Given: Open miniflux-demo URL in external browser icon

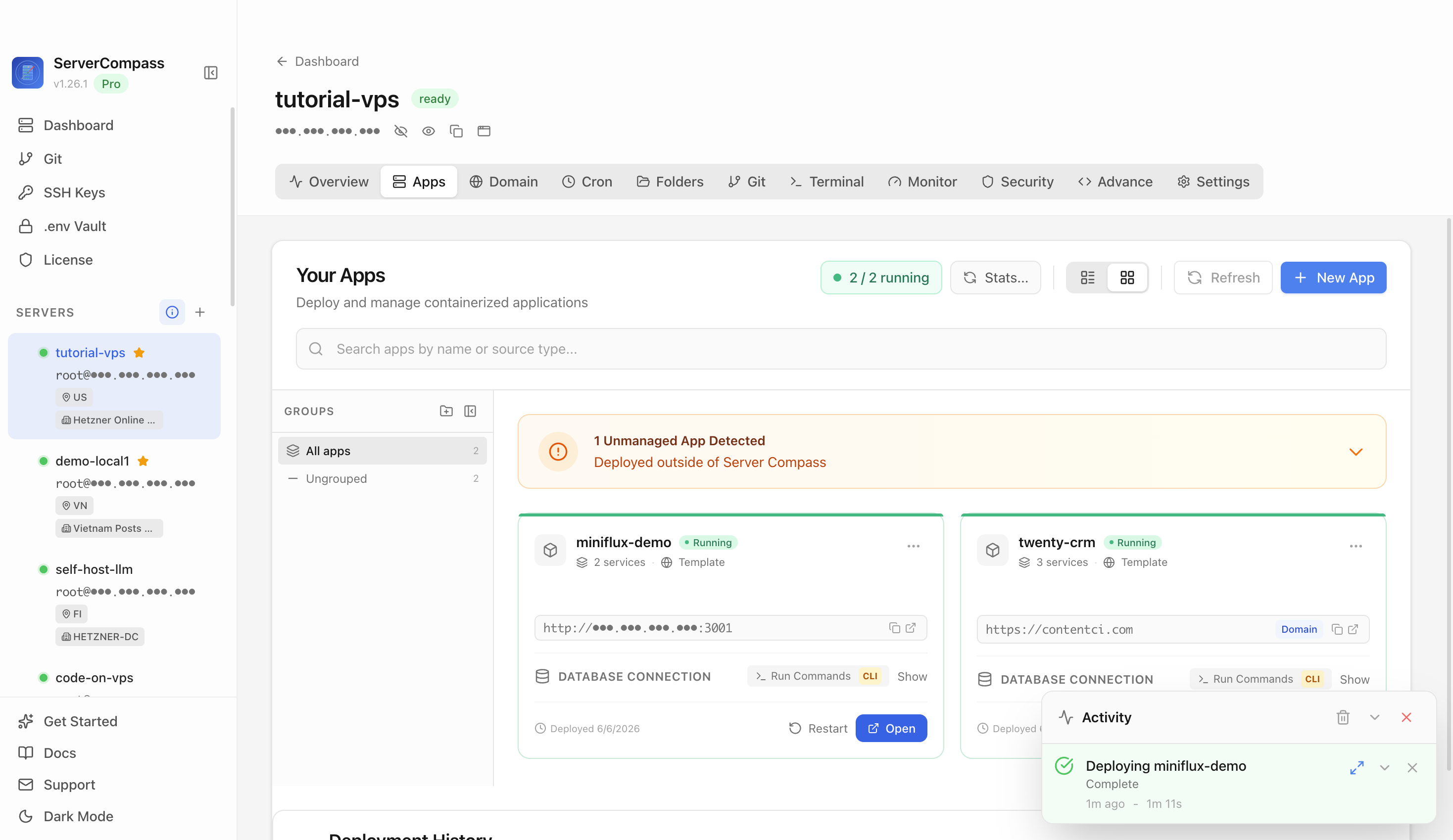Looking at the screenshot, I should pos(911,628).
